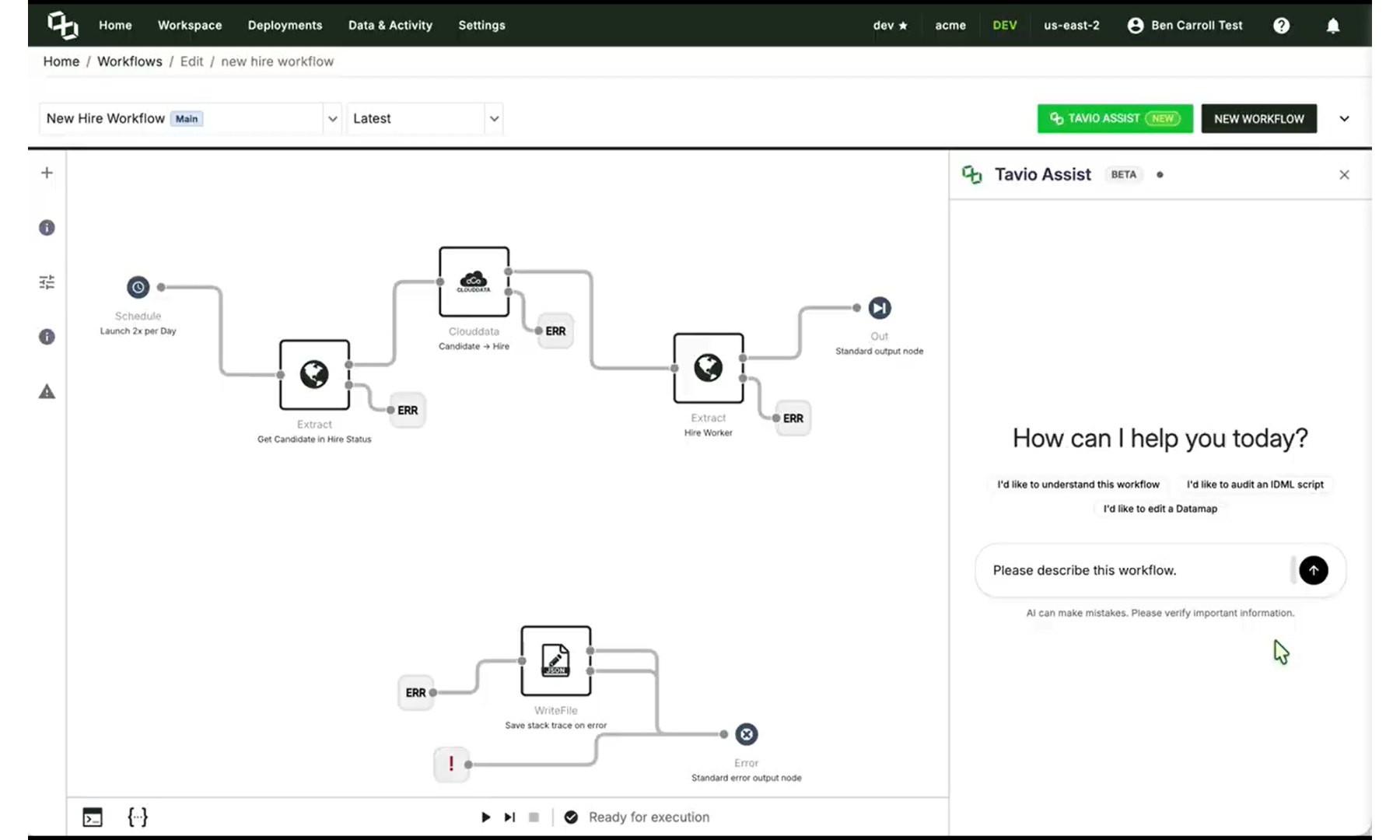
Task: Click the ERR tag beside Hire Worker node
Action: tap(793, 418)
